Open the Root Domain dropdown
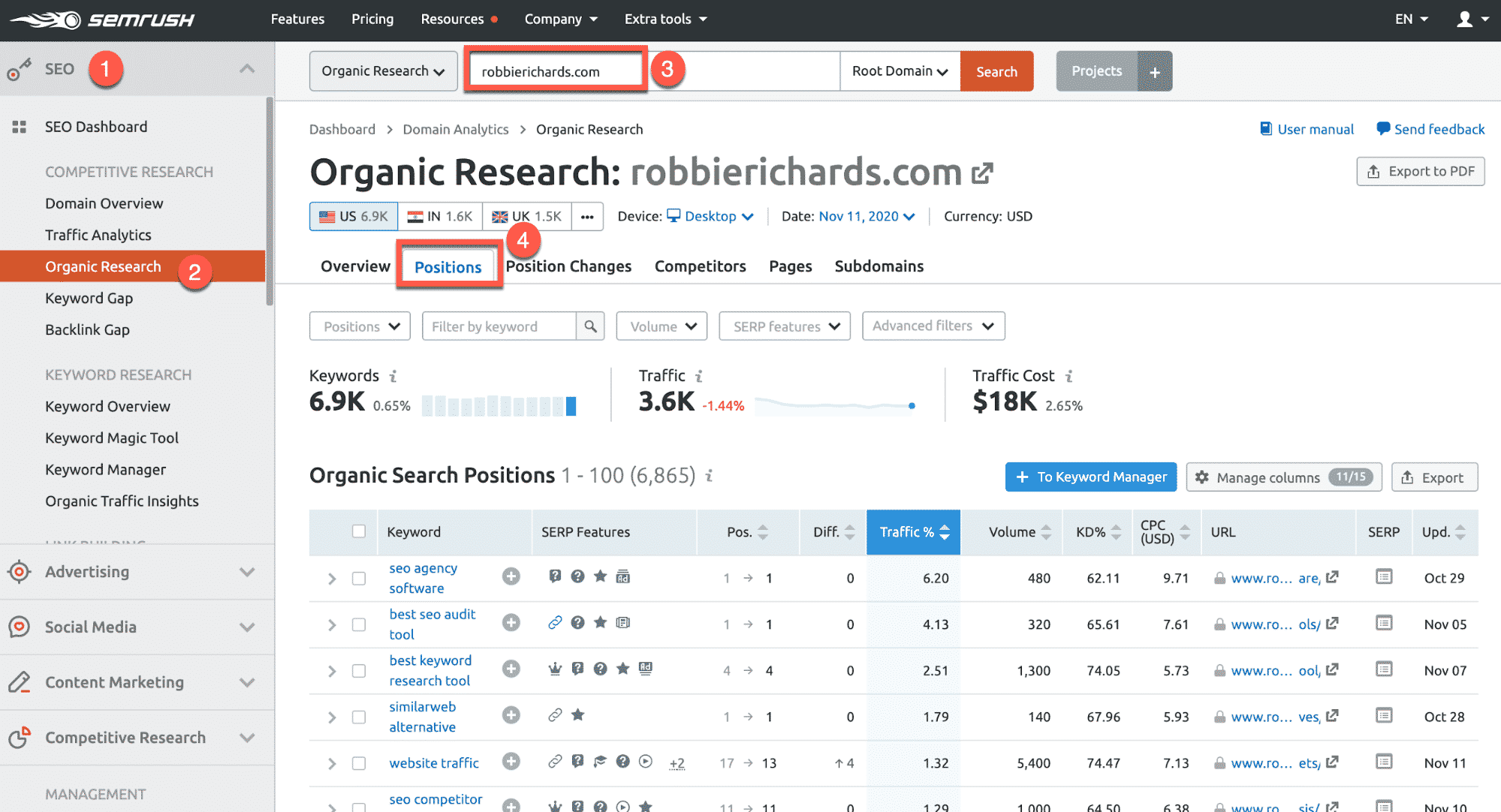 point(900,71)
